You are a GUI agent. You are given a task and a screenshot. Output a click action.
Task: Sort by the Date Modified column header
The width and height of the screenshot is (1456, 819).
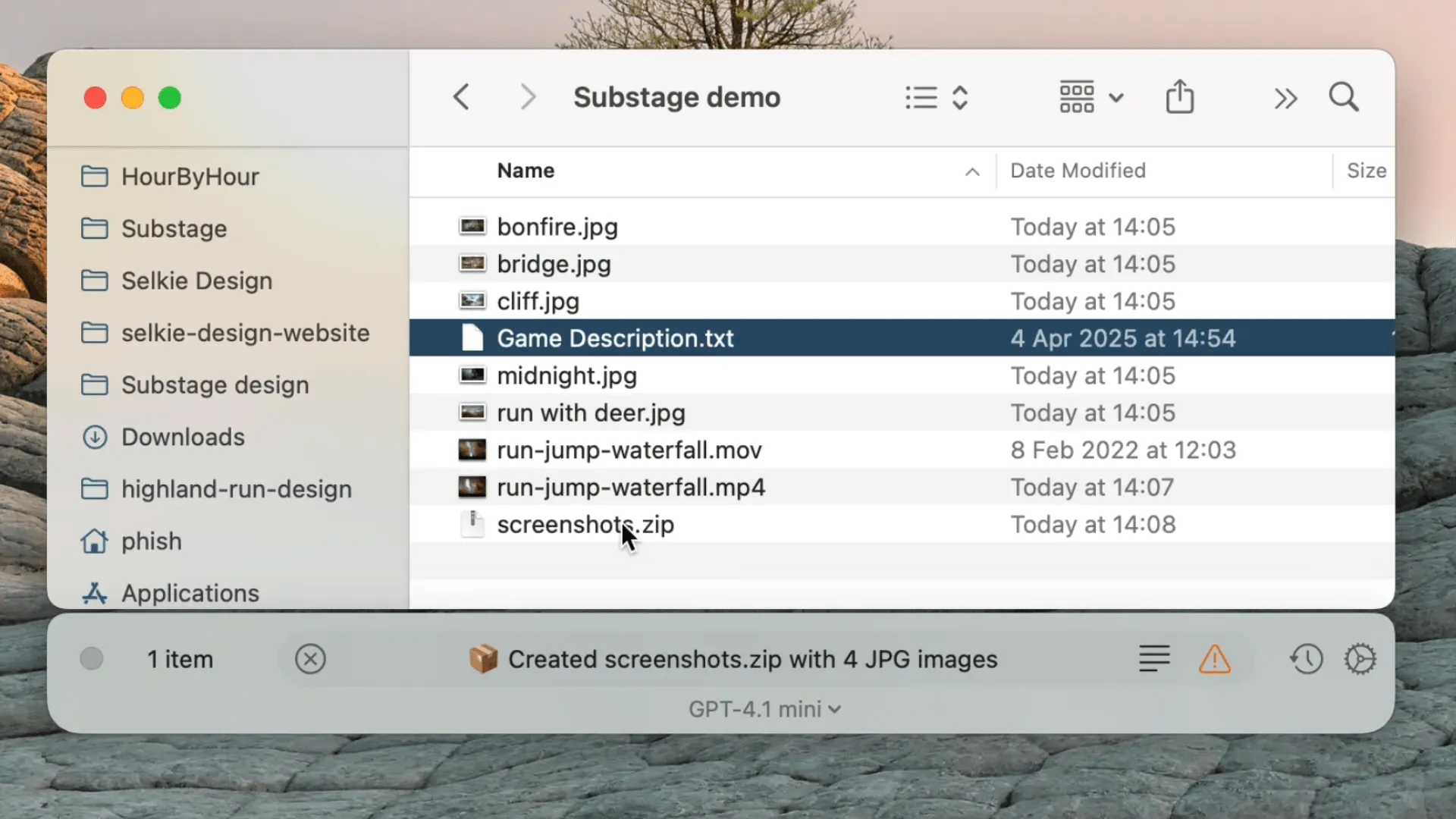1077,171
